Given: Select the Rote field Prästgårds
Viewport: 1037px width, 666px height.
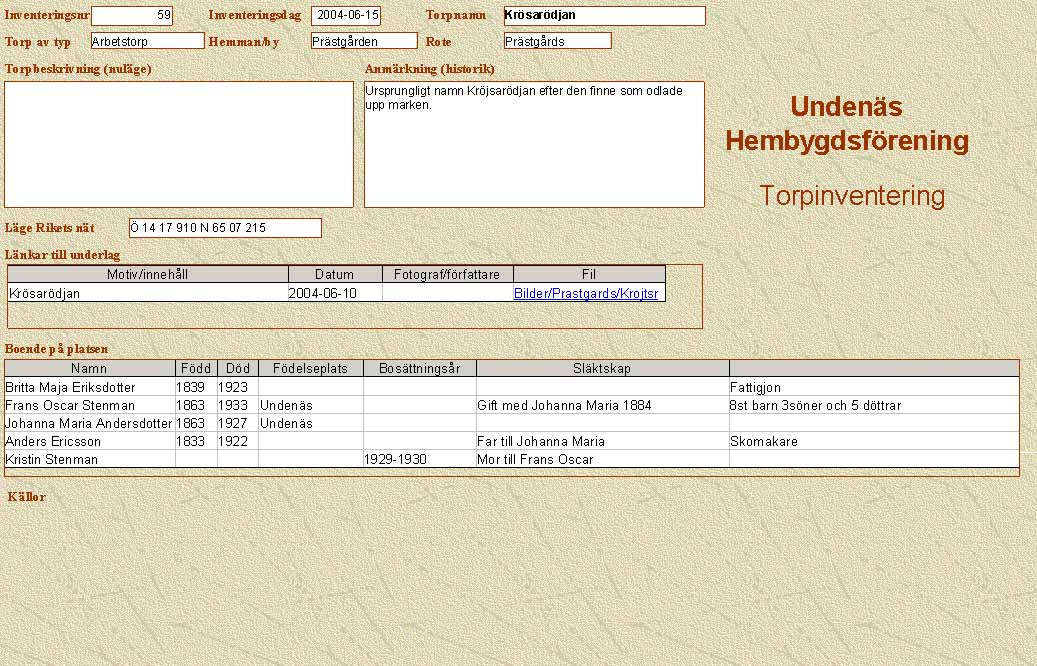Looking at the screenshot, I should (557, 41).
